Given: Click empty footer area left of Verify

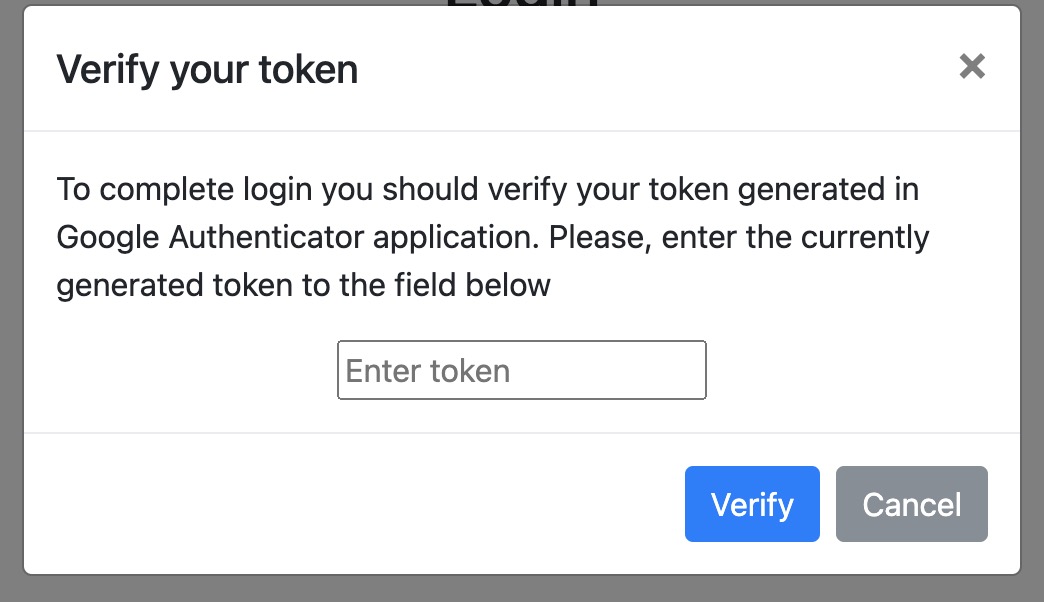Looking at the screenshot, I should pos(350,504).
